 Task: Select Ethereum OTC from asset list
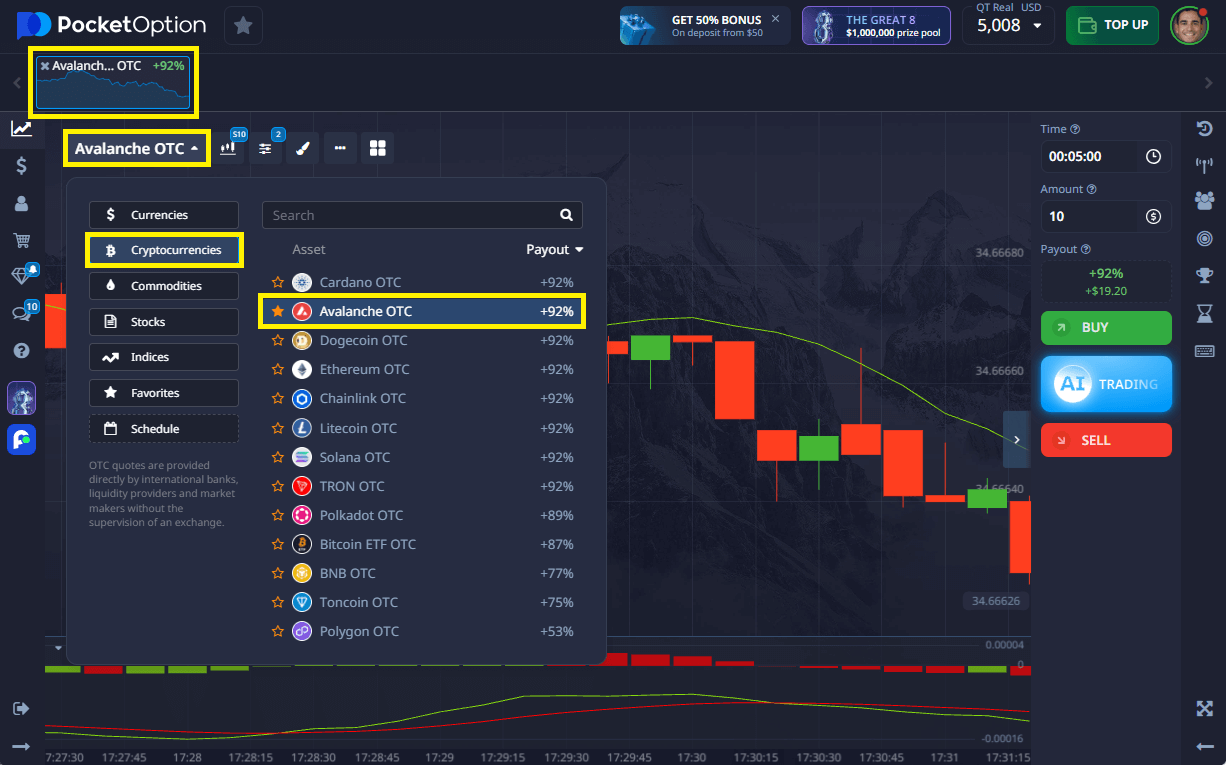pyautogui.click(x=364, y=370)
